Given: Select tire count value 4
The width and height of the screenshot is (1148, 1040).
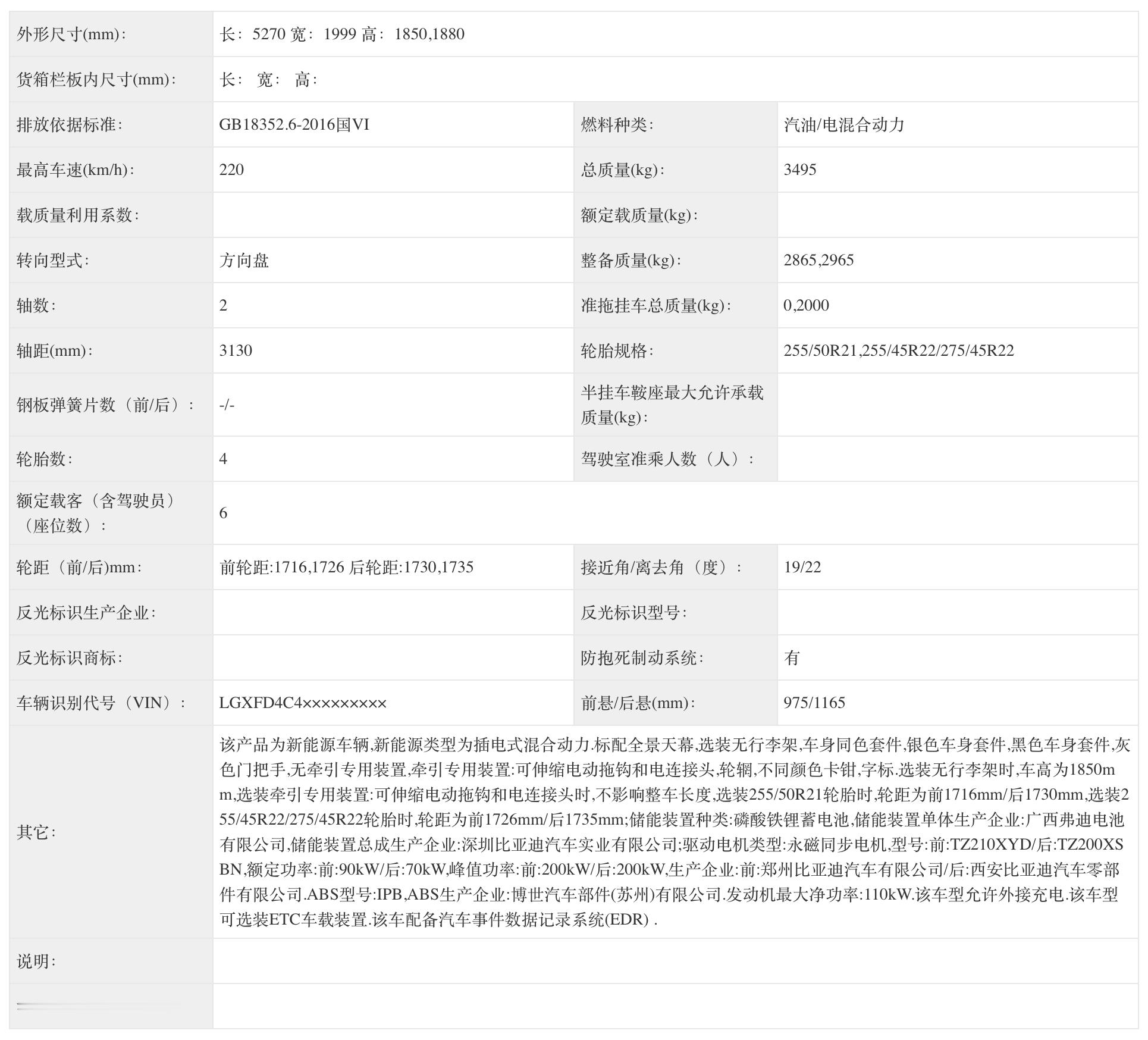Looking at the screenshot, I should pos(223,459).
